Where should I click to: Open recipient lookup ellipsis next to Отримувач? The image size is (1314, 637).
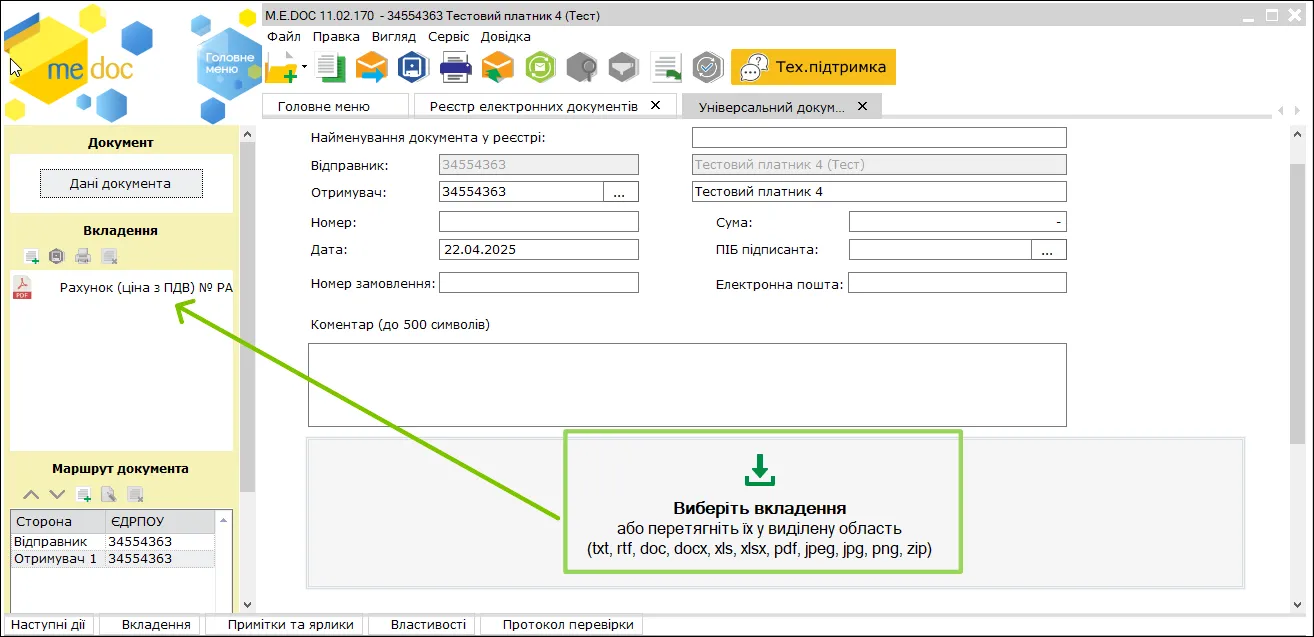(x=621, y=192)
